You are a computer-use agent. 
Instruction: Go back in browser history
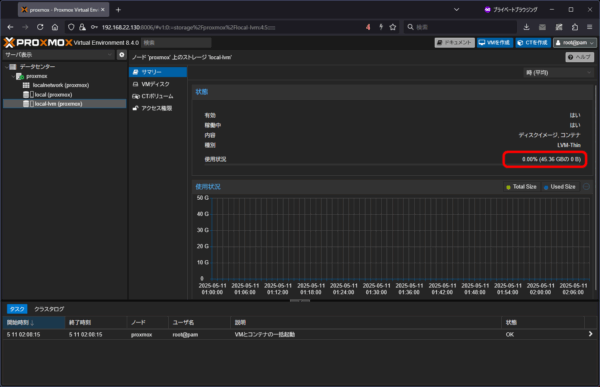point(10,27)
